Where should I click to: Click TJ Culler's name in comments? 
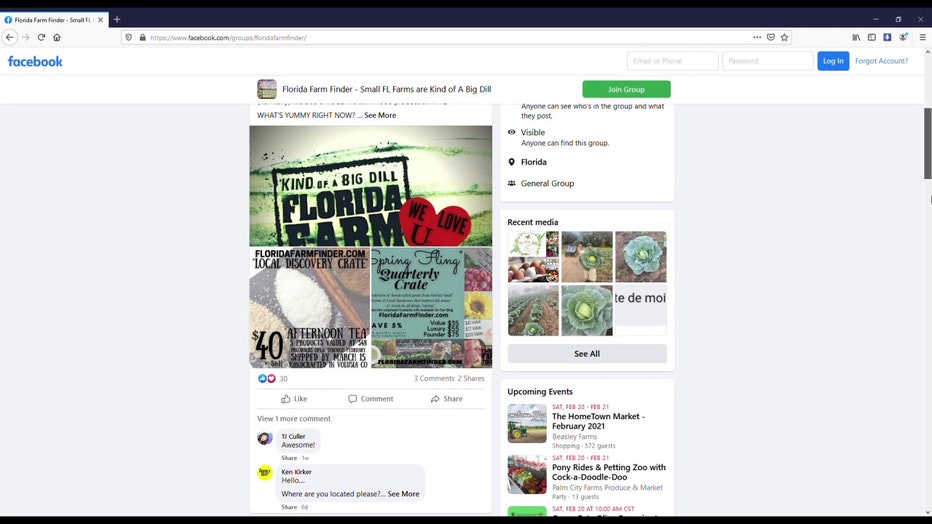coord(293,436)
